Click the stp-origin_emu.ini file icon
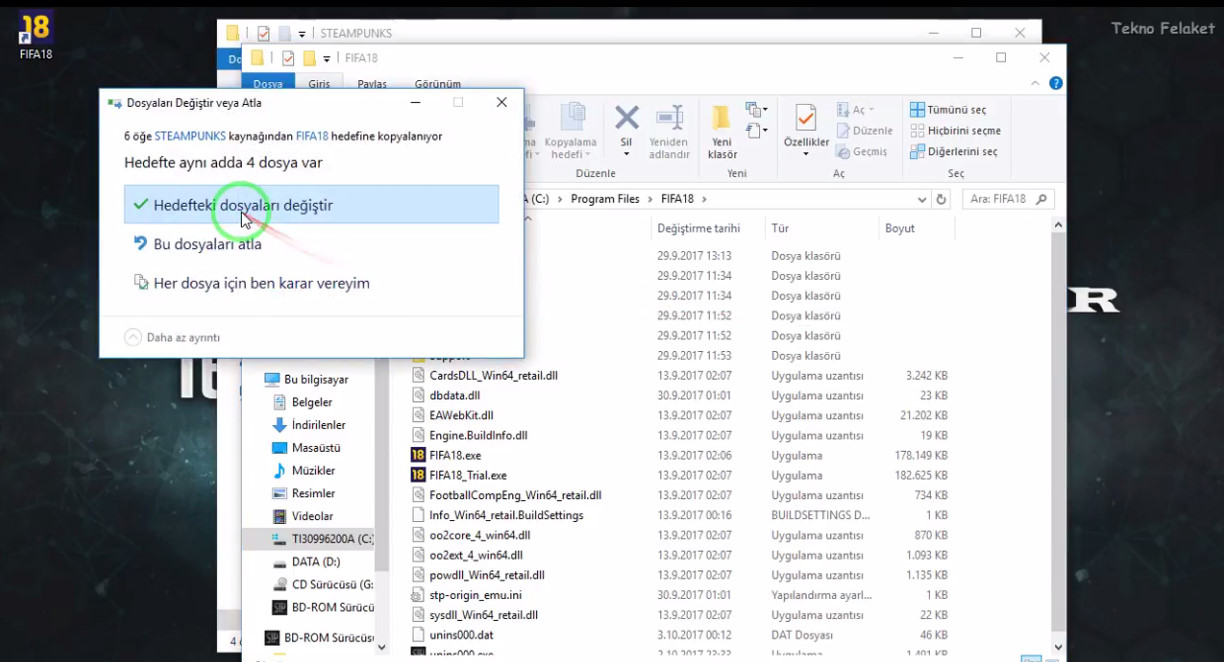This screenshot has height=662, width=1224. tap(419, 595)
